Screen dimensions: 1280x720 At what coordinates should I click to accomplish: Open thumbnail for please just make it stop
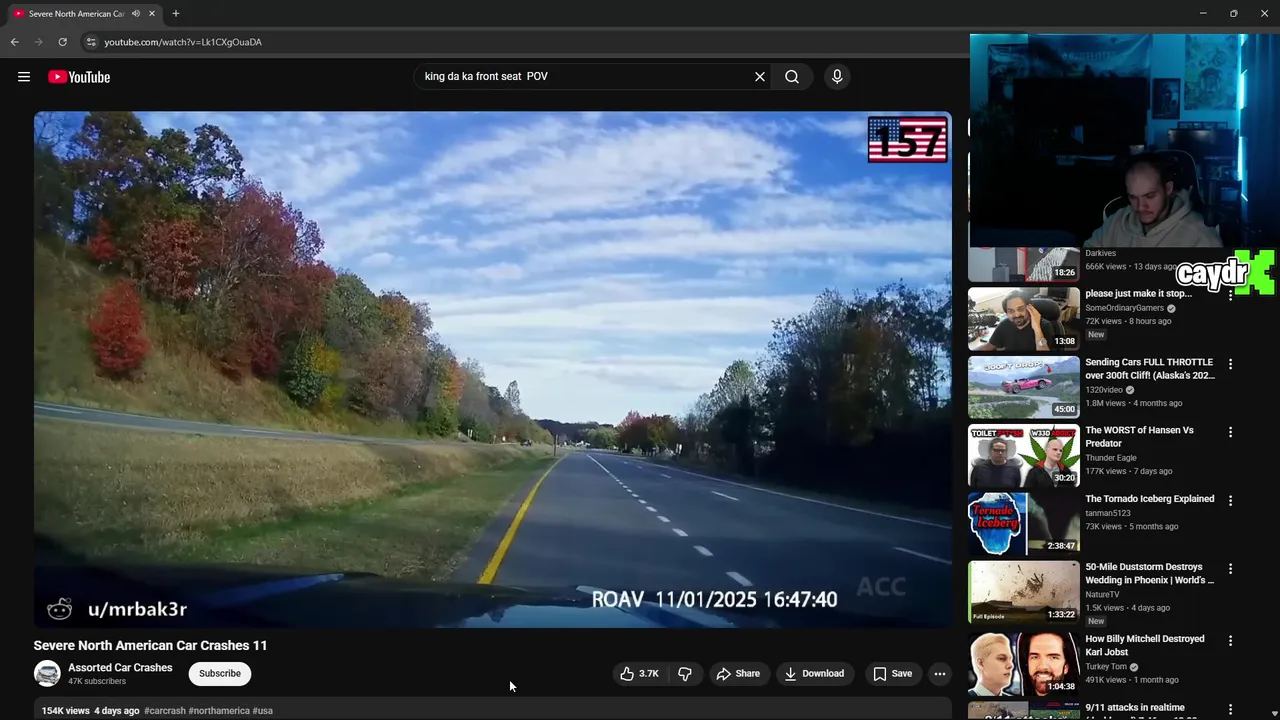click(x=1024, y=319)
